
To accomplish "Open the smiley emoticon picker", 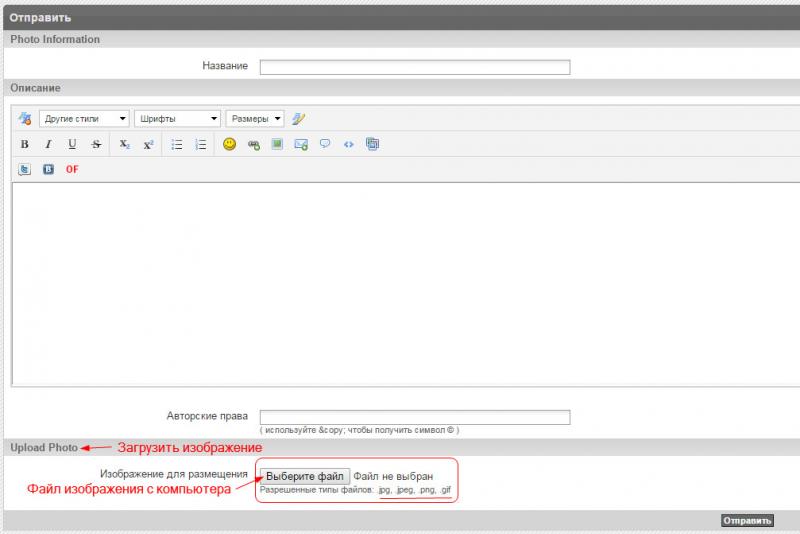I will coord(230,144).
